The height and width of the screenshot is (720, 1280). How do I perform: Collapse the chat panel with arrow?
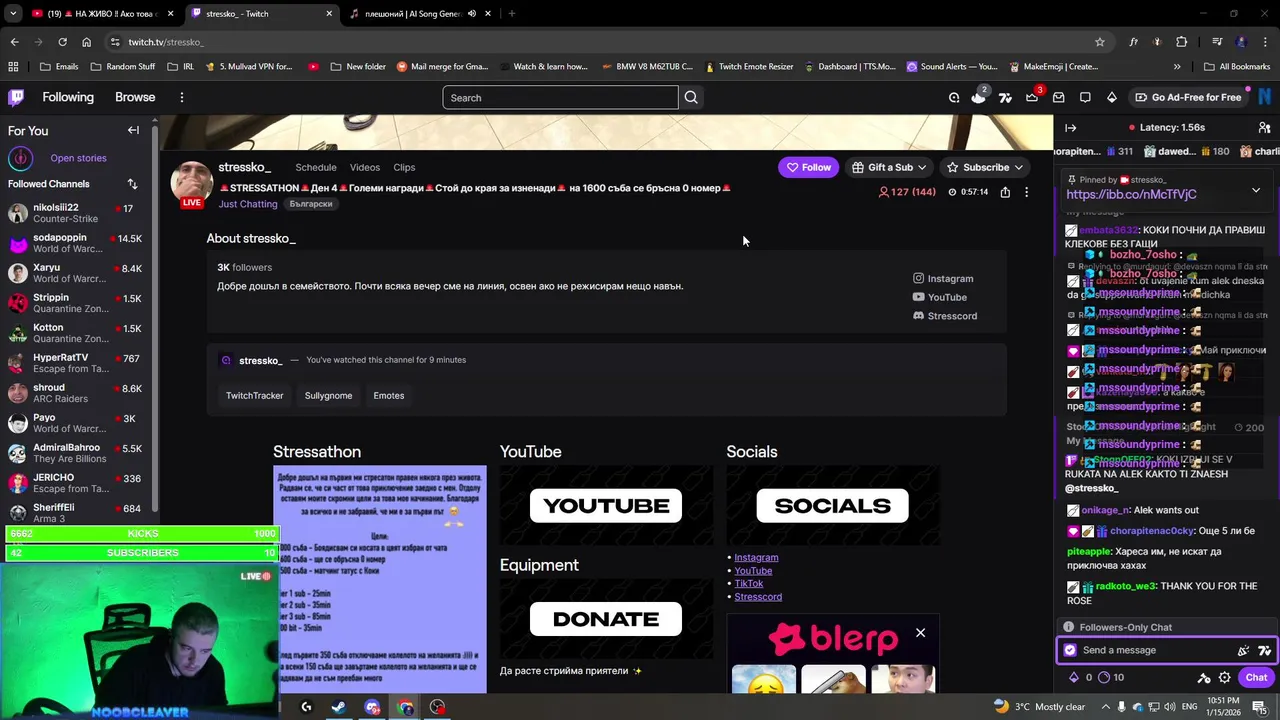coord(1070,128)
